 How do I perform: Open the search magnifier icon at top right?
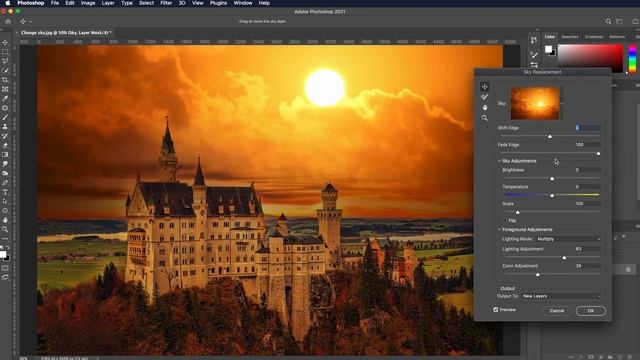click(608, 21)
